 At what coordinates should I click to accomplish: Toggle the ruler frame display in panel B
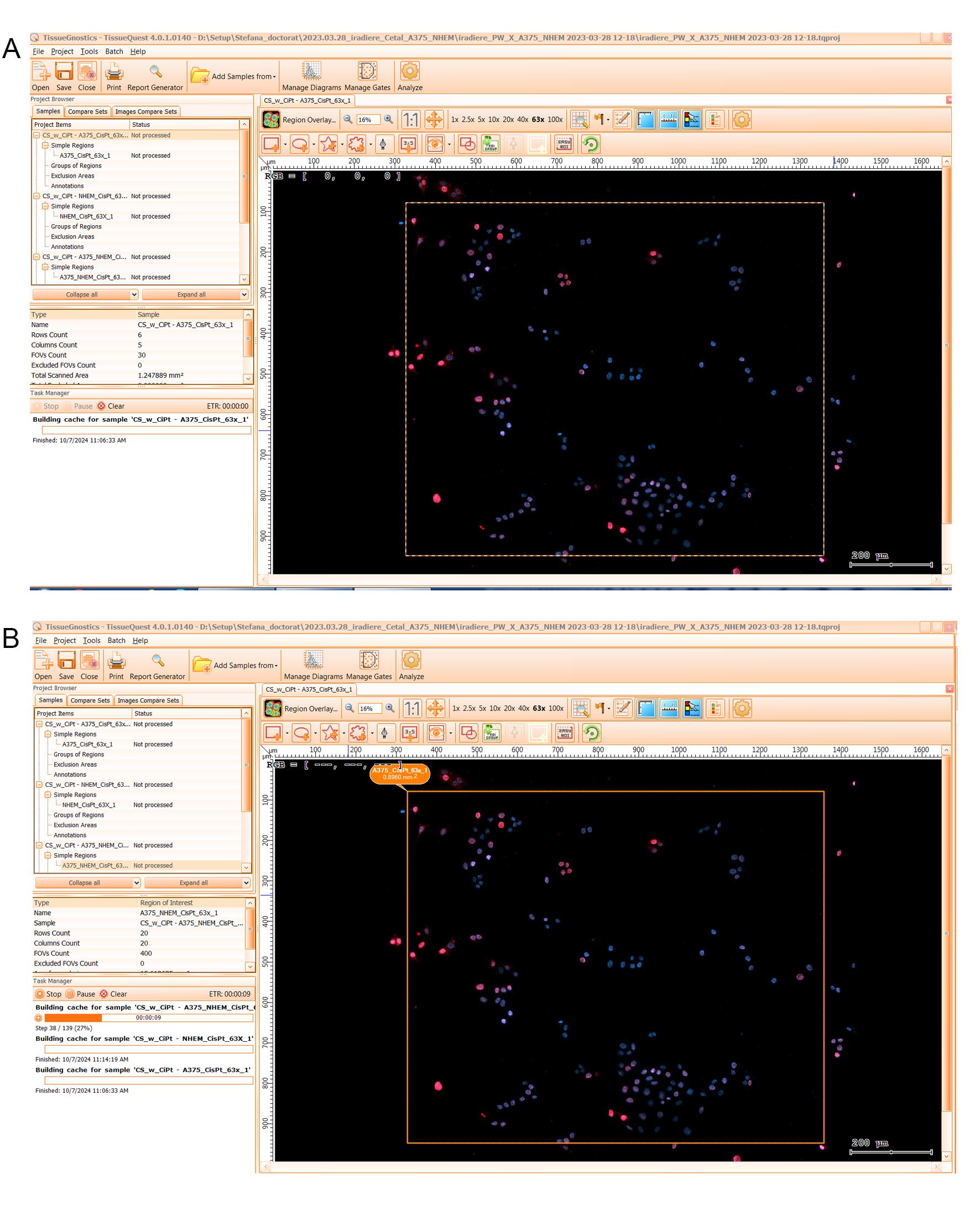[647, 709]
